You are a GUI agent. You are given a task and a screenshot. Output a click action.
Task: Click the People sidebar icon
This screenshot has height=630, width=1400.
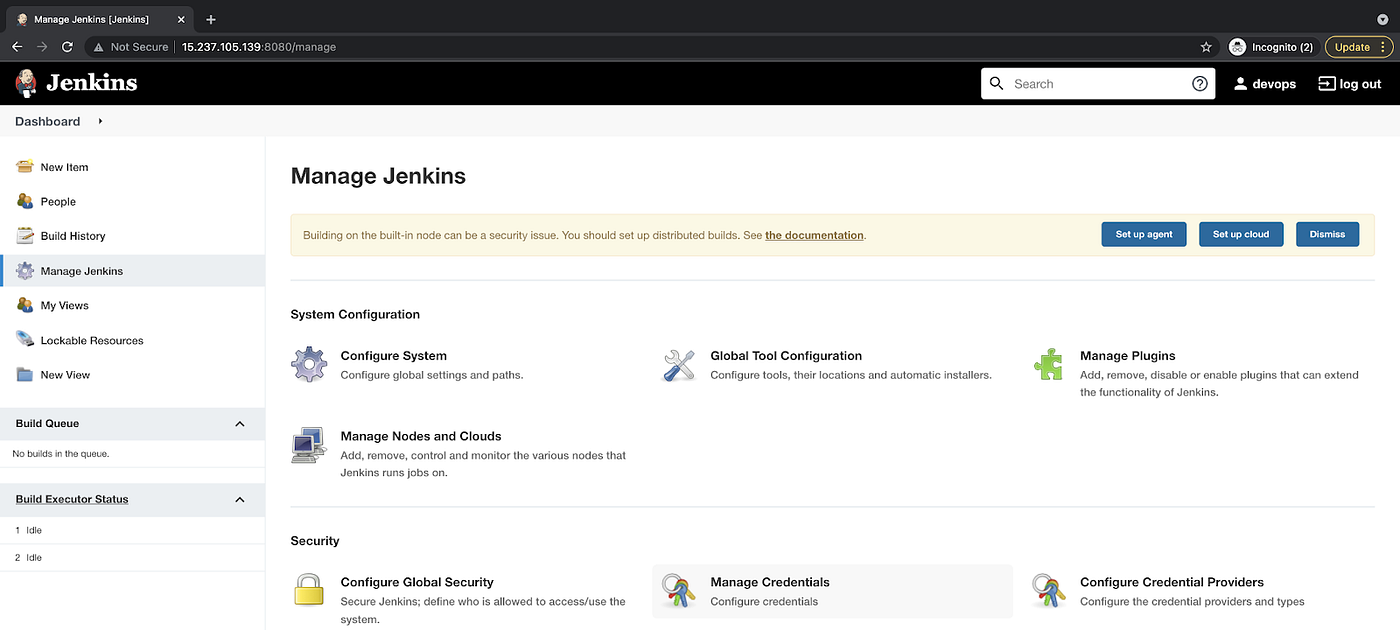pyautogui.click(x=25, y=201)
